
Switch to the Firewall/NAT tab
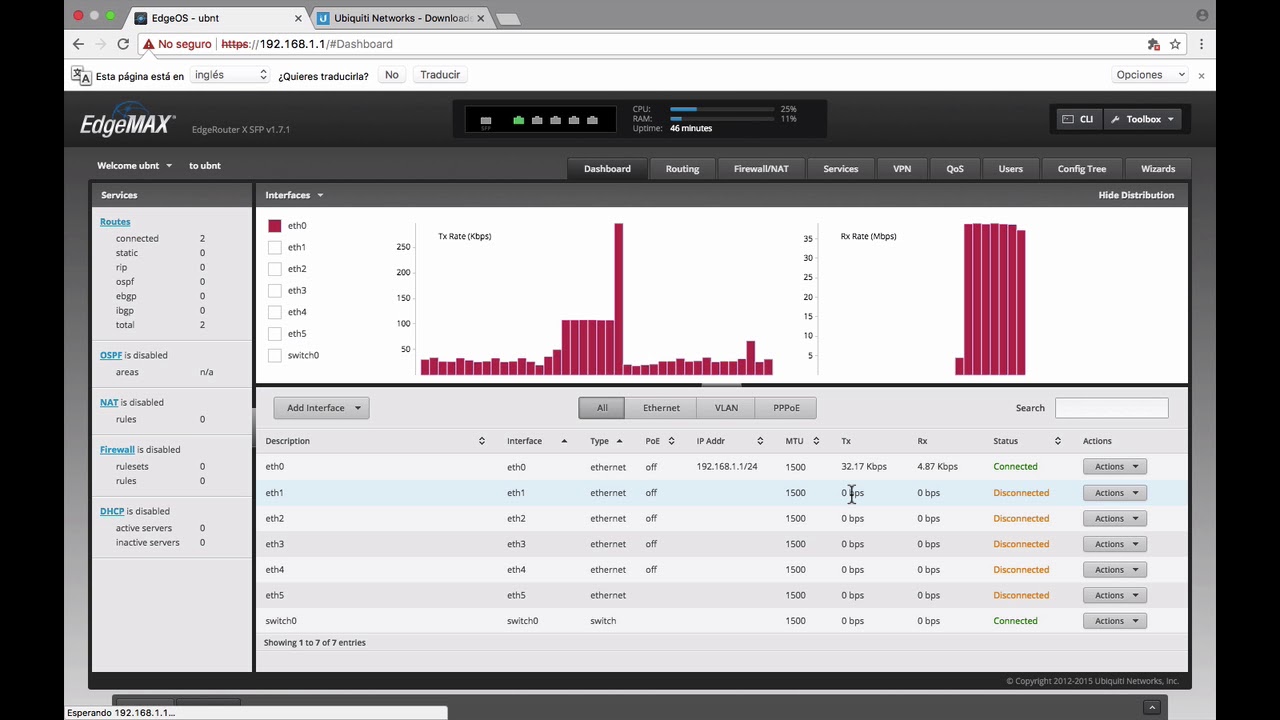761,169
